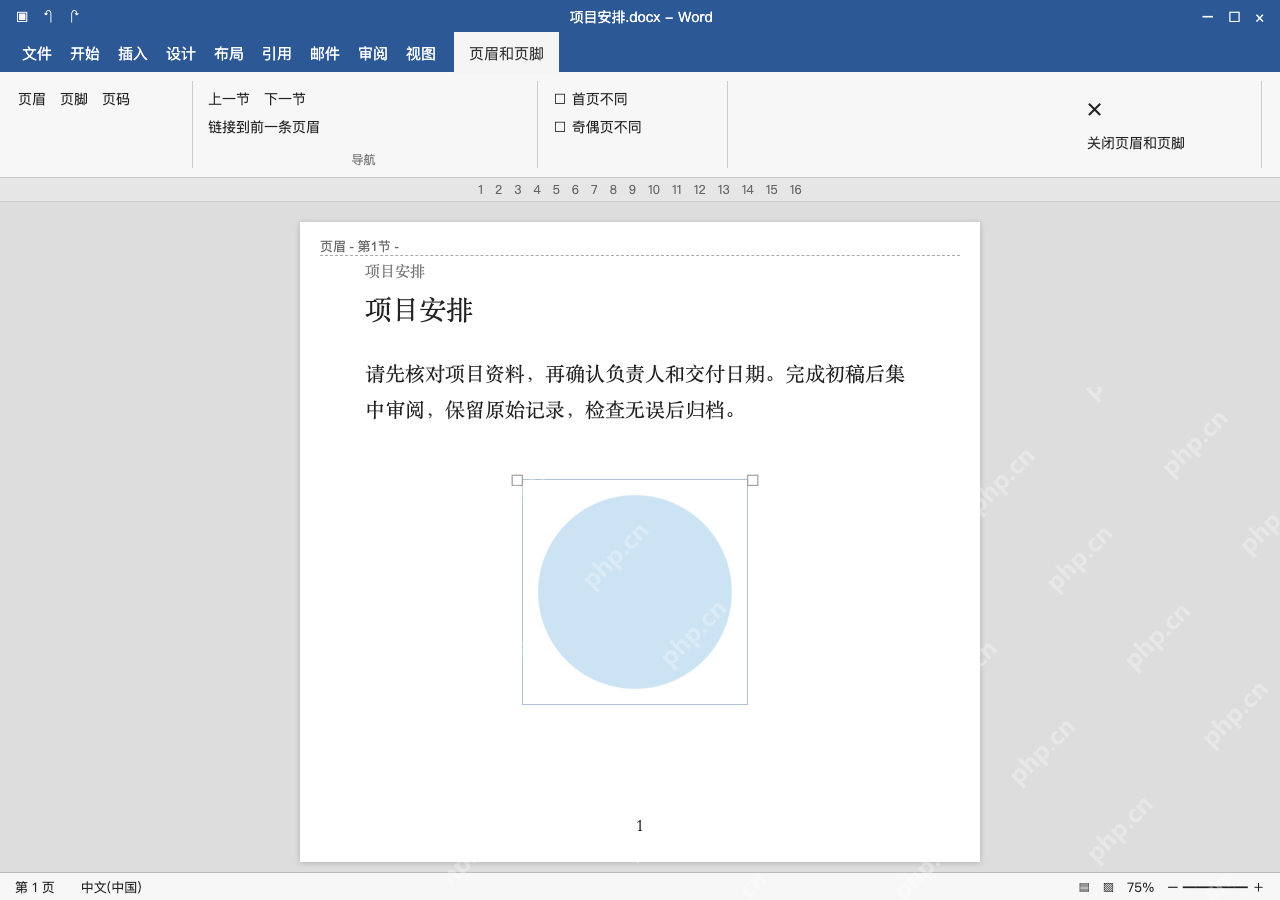Viewport: 1280px width, 900px height.
Task: Click the 页脚 ribbon button
Action: tap(74, 99)
